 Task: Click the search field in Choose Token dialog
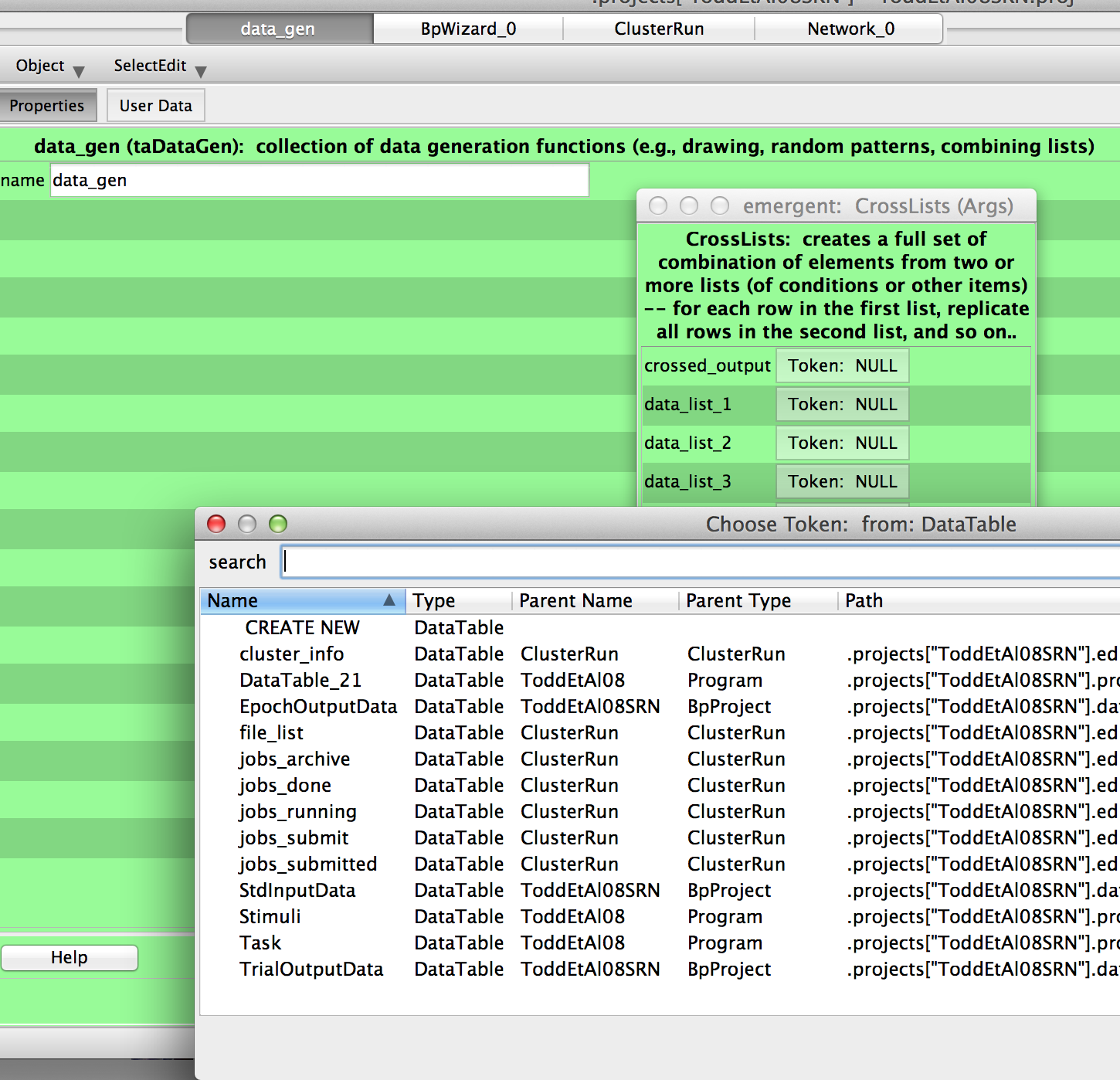[701, 562]
